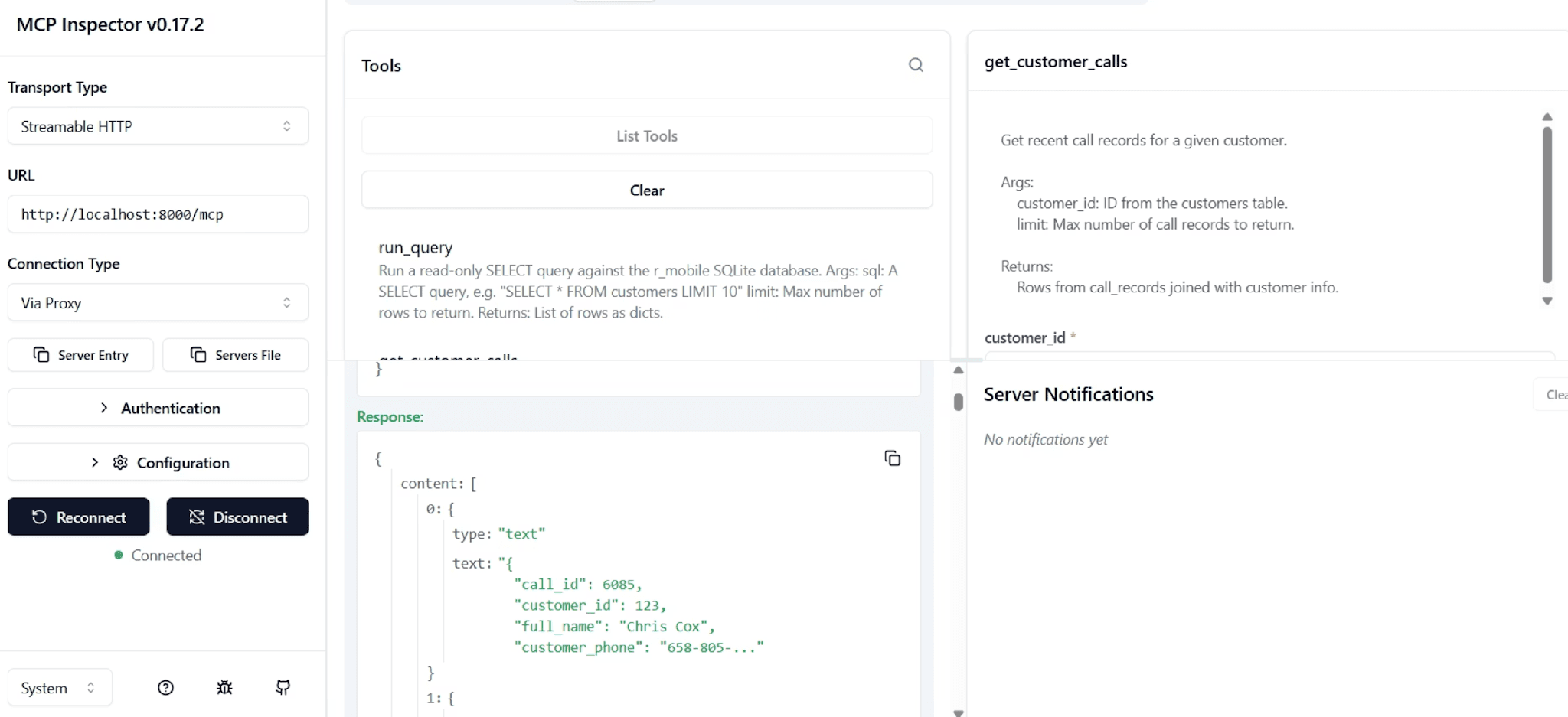The image size is (1568, 717).
Task: Open the System theme selector
Action: tap(60, 687)
